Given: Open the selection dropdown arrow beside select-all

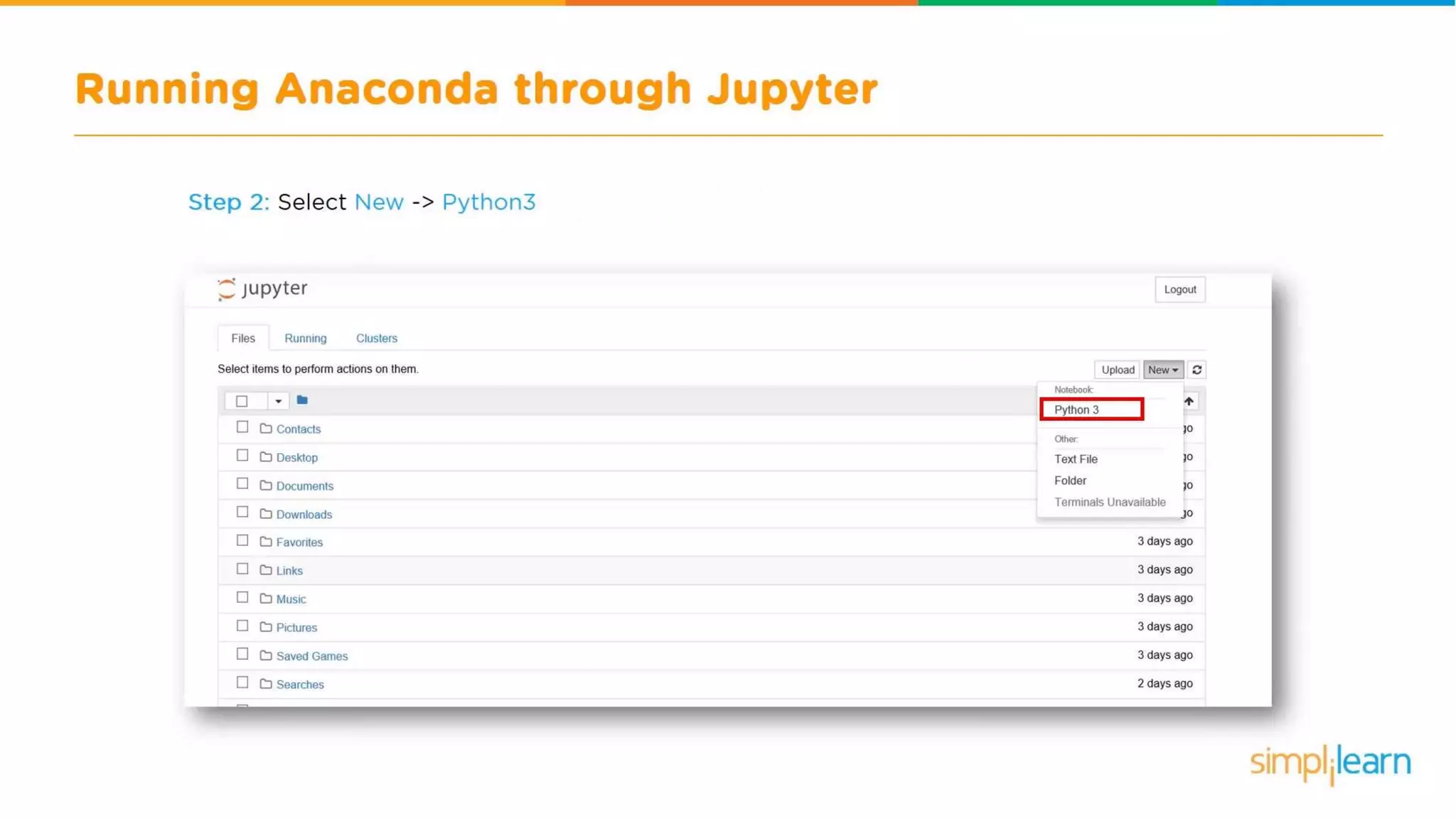Looking at the screenshot, I should (x=278, y=402).
